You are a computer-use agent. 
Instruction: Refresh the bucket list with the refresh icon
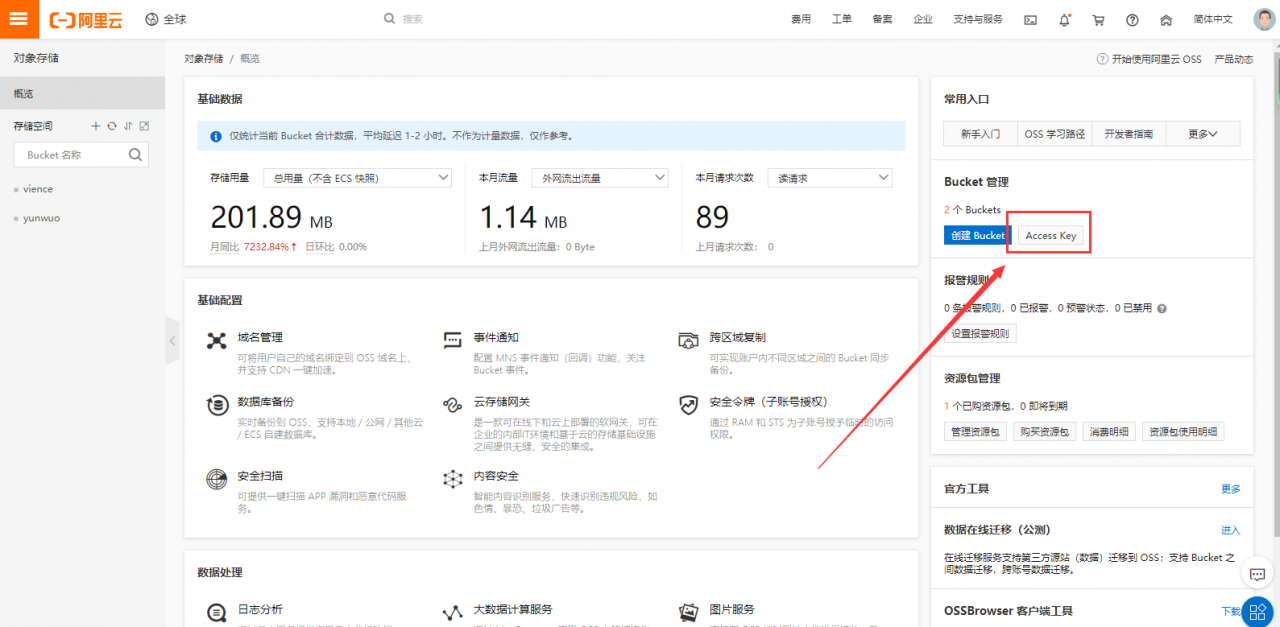(112, 126)
